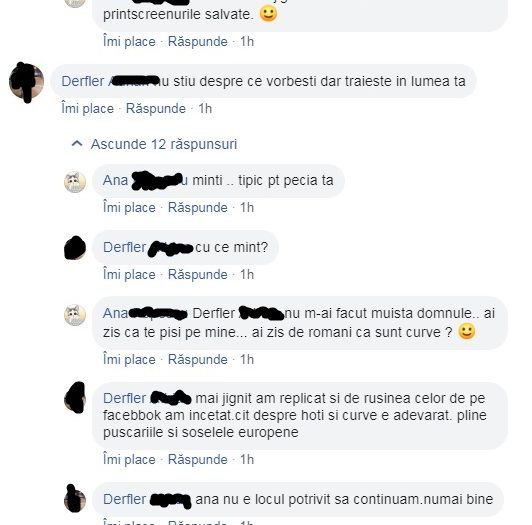Image resolution: width=532 pixels, height=525 pixels.
Task: Reply to the 'cu ce mint?' comment
Action: click(x=198, y=275)
